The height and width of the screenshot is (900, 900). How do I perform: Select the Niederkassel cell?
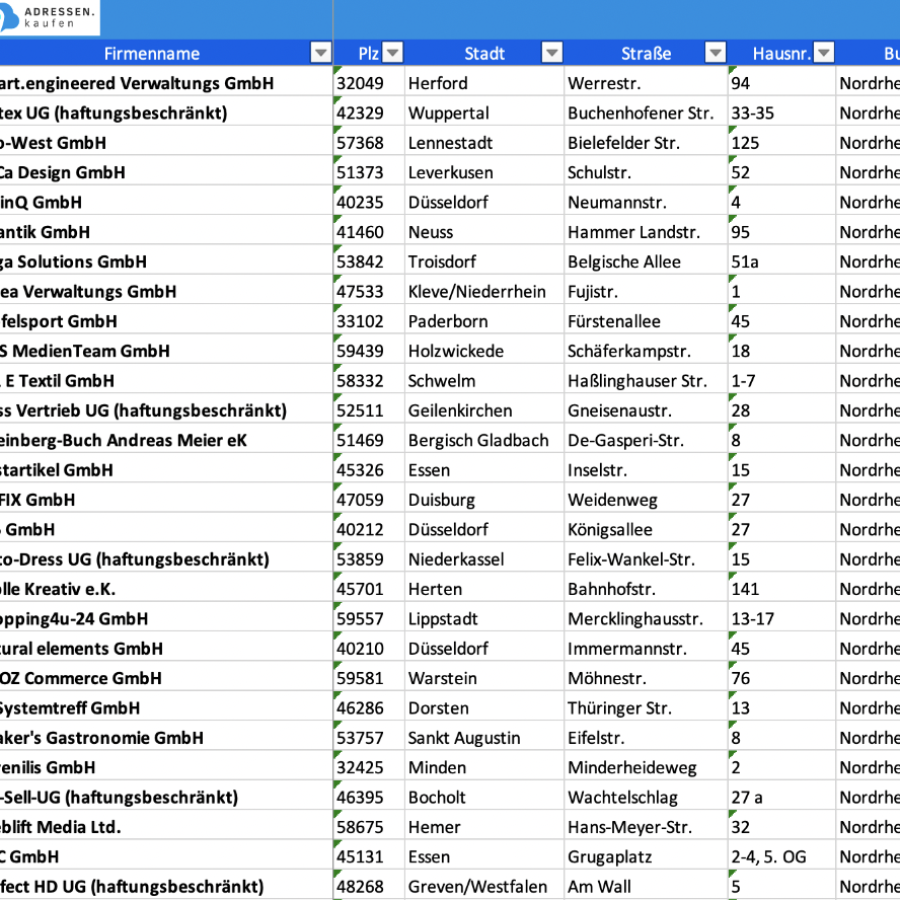tap(484, 561)
